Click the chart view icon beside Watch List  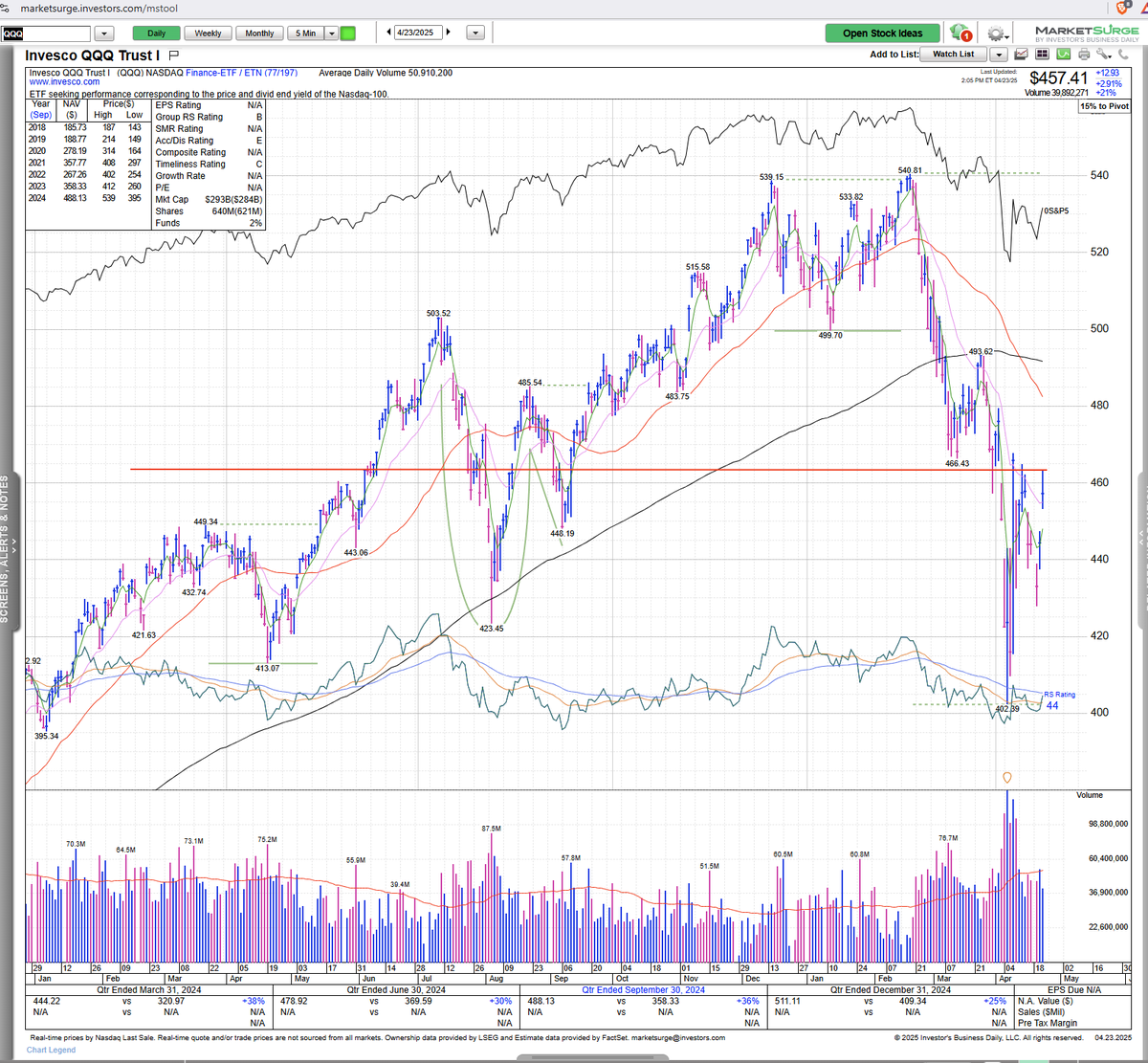point(1021,55)
